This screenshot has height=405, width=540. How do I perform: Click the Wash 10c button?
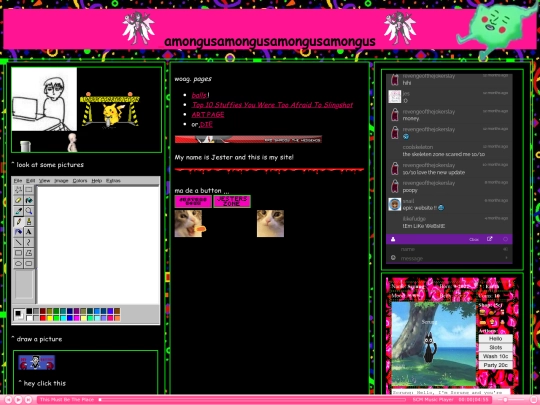(x=496, y=356)
